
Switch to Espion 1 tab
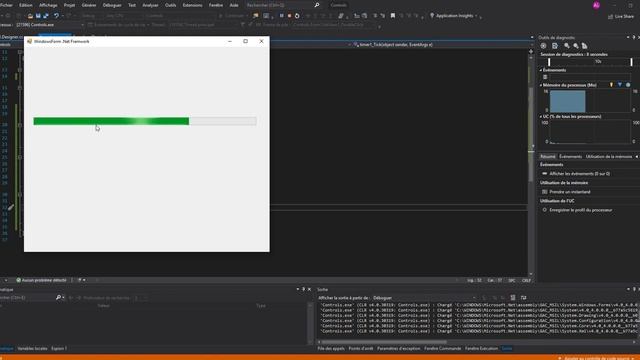pos(59,349)
